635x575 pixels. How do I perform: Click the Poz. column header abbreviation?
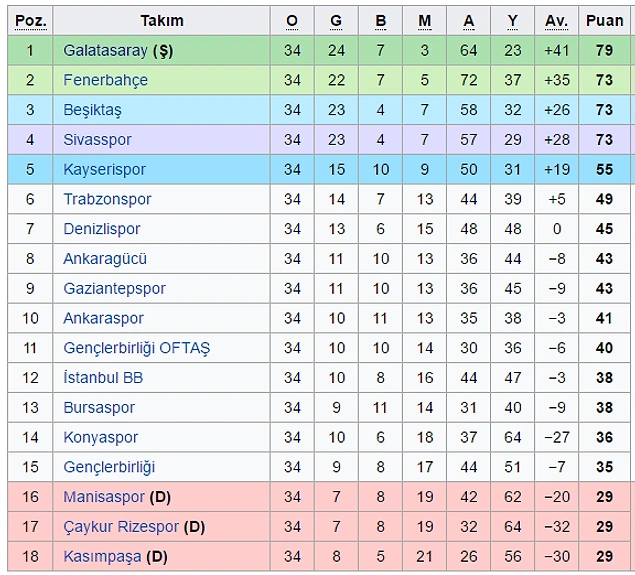tap(31, 21)
